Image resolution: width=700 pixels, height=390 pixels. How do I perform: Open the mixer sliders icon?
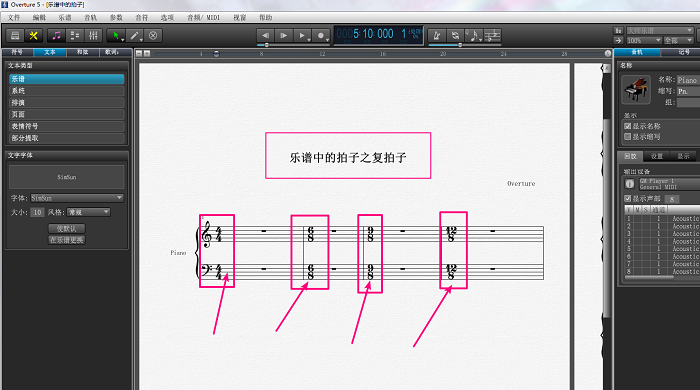93,36
